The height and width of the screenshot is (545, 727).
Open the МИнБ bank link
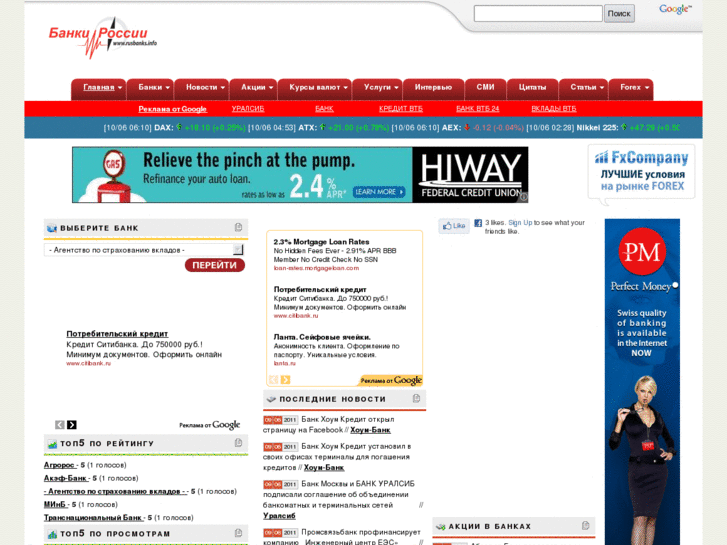click(55, 504)
